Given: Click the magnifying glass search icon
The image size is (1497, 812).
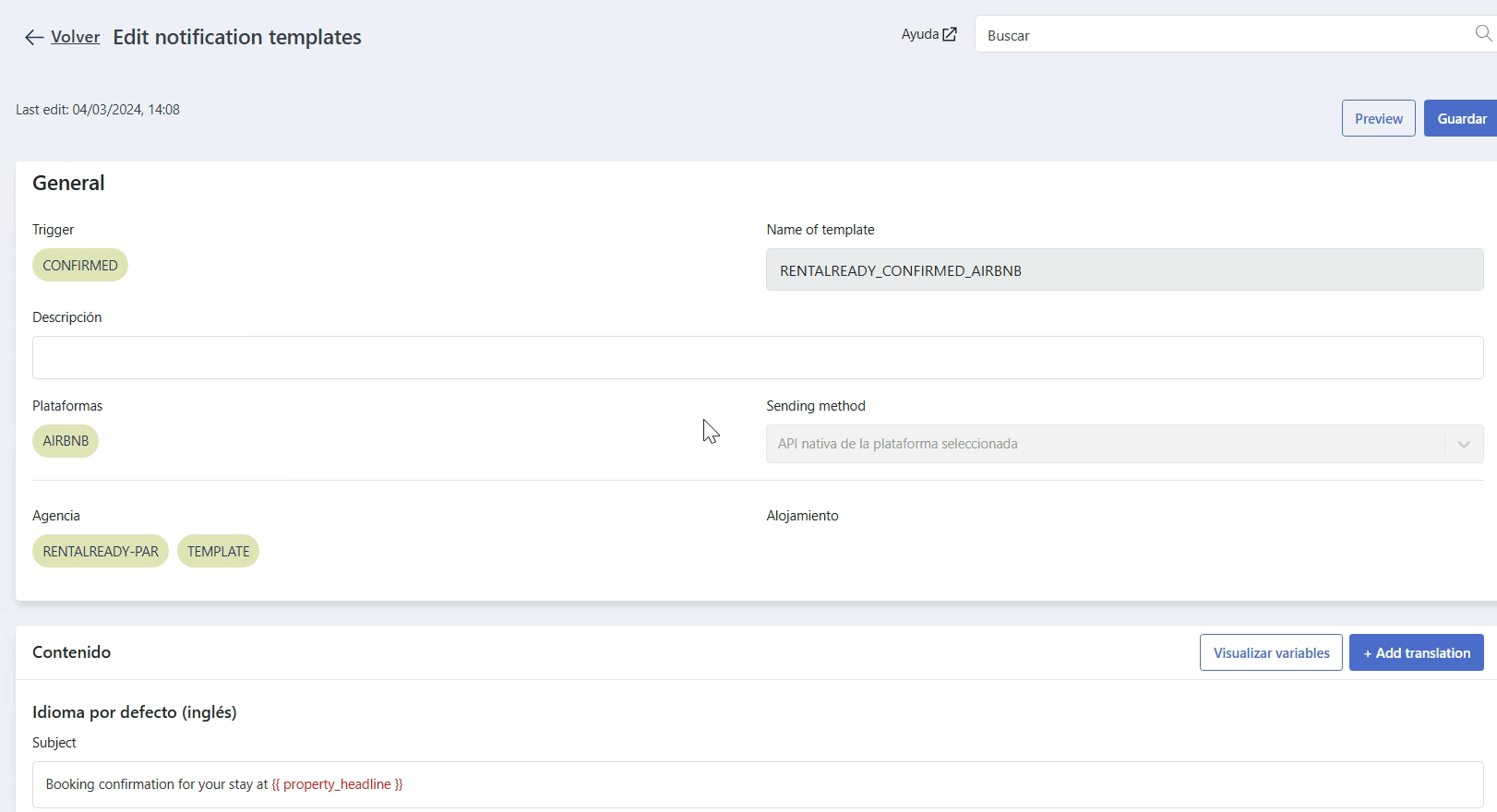Looking at the screenshot, I should (x=1483, y=33).
